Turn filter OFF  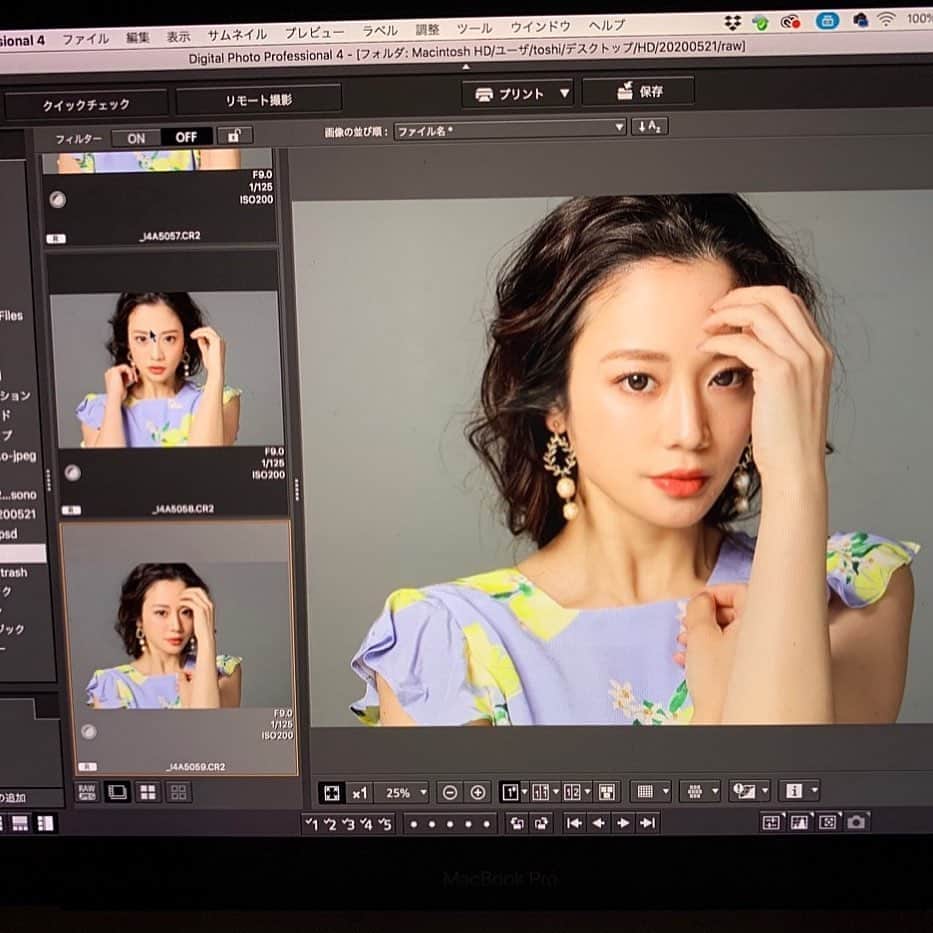tap(186, 137)
